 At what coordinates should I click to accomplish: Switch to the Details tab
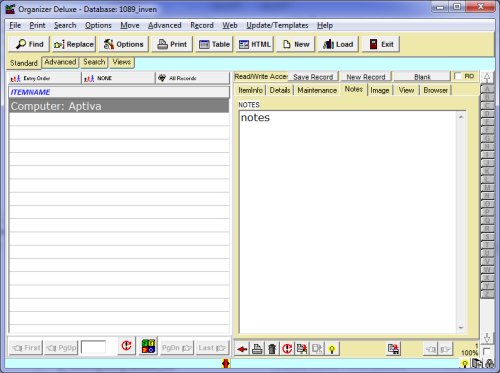pos(280,90)
